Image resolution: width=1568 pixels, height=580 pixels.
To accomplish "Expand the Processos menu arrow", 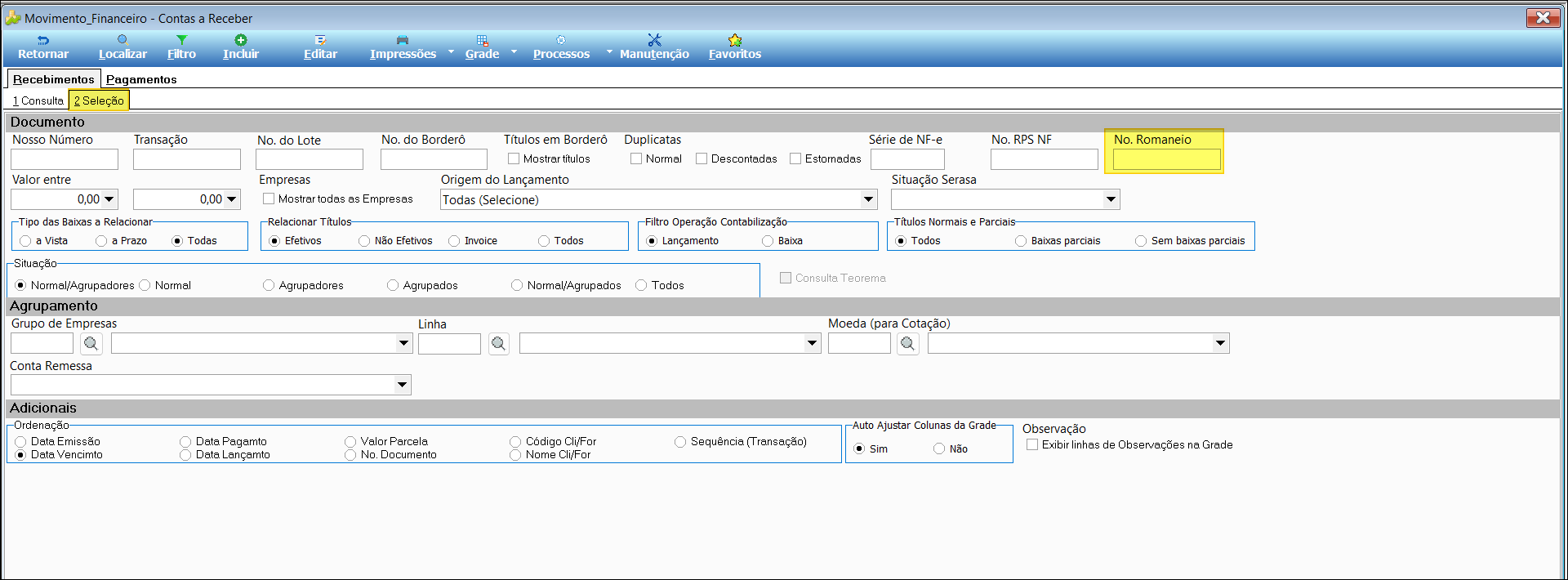I will pyautogui.click(x=609, y=51).
